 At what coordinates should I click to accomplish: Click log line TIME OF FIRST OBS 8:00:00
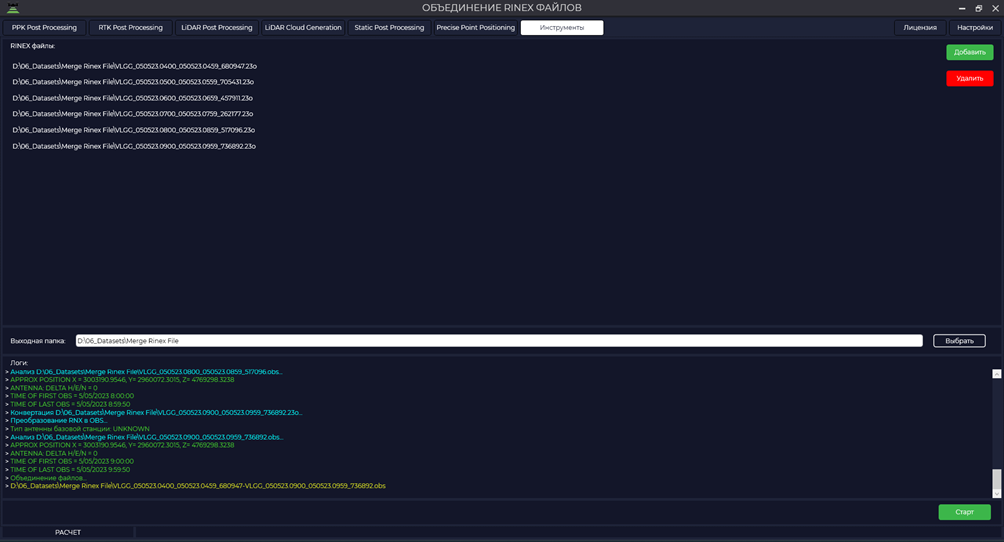click(x=72, y=396)
